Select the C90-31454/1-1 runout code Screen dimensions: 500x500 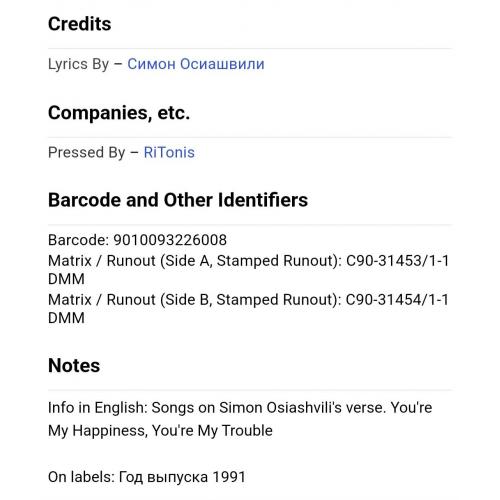coord(397,300)
